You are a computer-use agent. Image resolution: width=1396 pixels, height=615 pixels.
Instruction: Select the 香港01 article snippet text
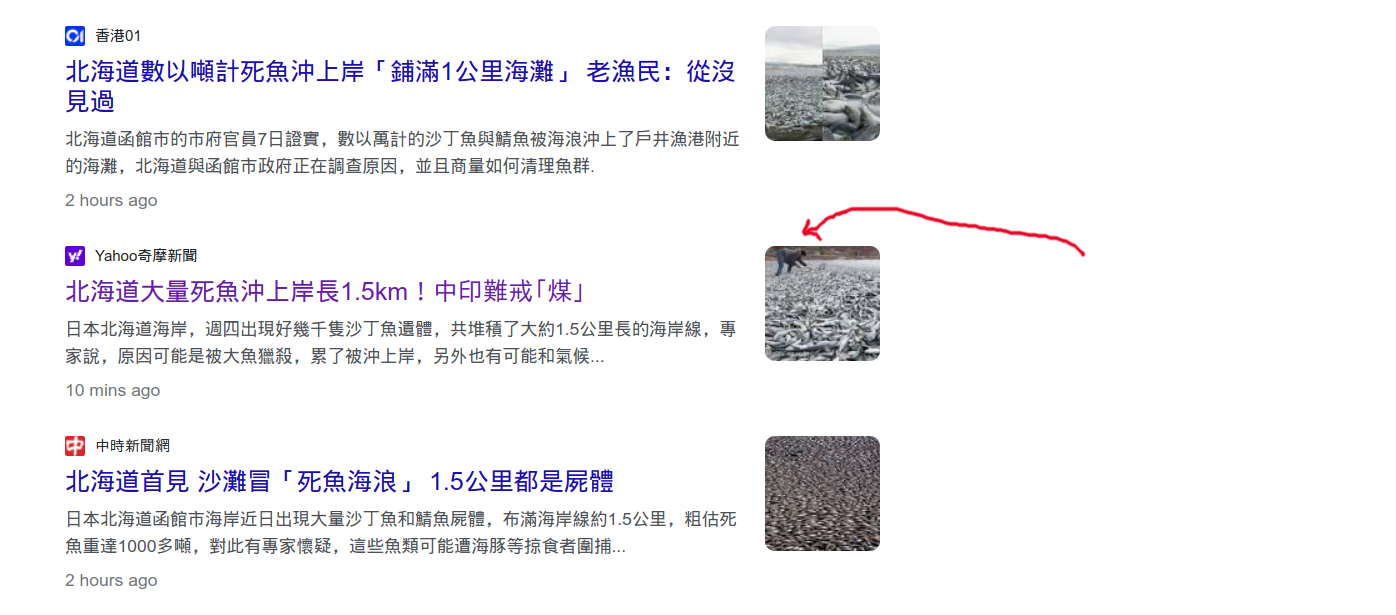point(402,152)
